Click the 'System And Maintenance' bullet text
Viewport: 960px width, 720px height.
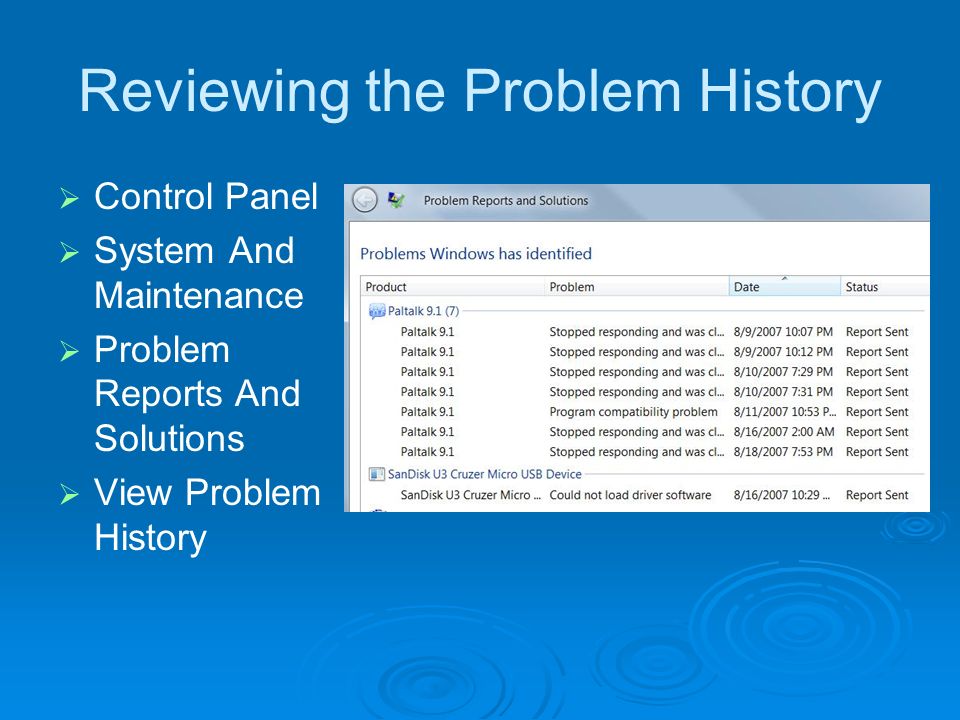point(199,273)
